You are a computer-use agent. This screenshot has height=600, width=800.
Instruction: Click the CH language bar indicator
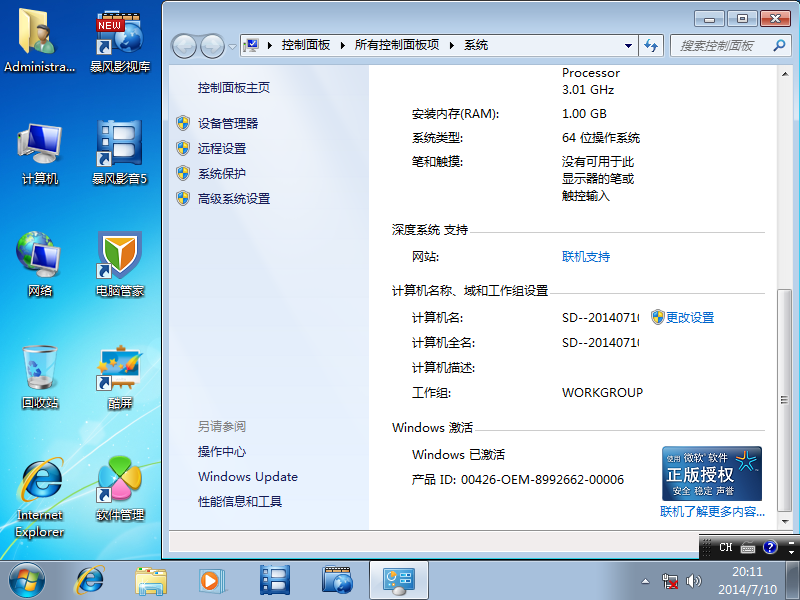[726, 547]
